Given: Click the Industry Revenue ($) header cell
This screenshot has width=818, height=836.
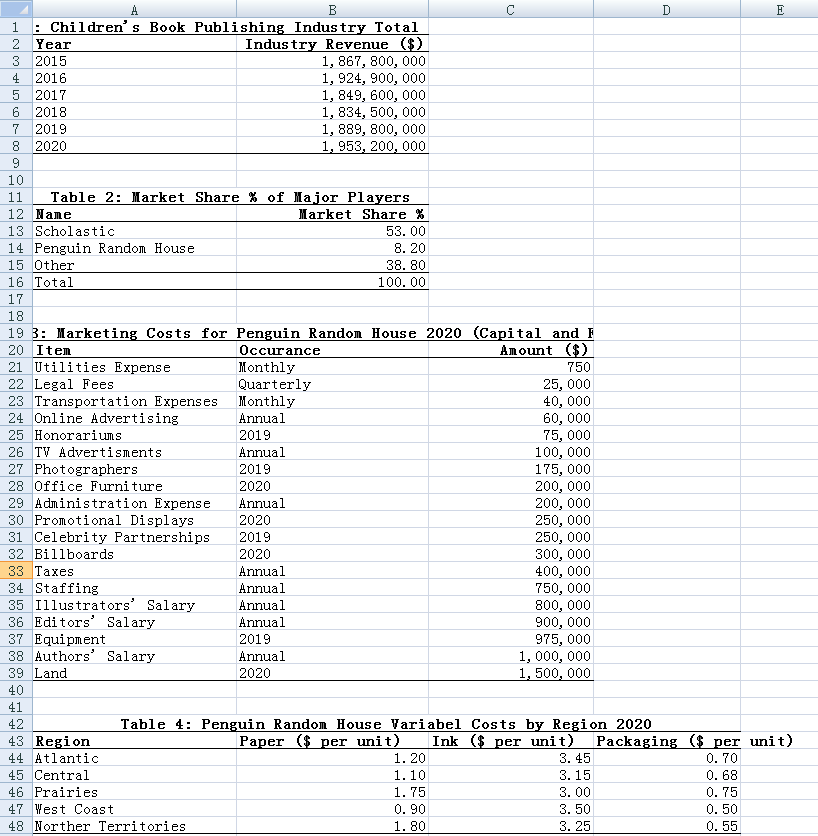Looking at the screenshot, I should (x=332, y=44).
